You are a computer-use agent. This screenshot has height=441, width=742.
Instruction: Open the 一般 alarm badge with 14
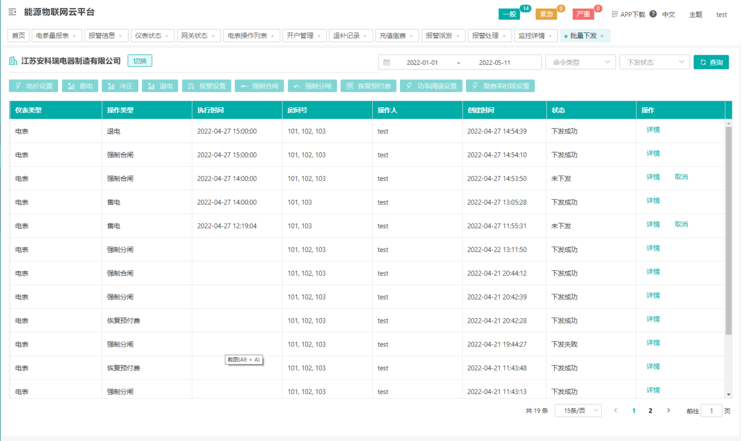pos(509,14)
